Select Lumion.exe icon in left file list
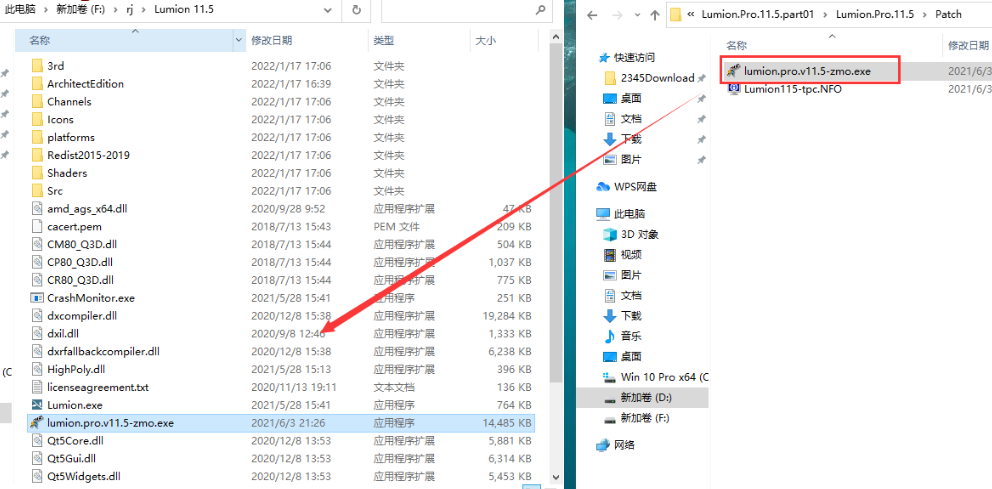This screenshot has height=489, width=992. tap(37, 405)
